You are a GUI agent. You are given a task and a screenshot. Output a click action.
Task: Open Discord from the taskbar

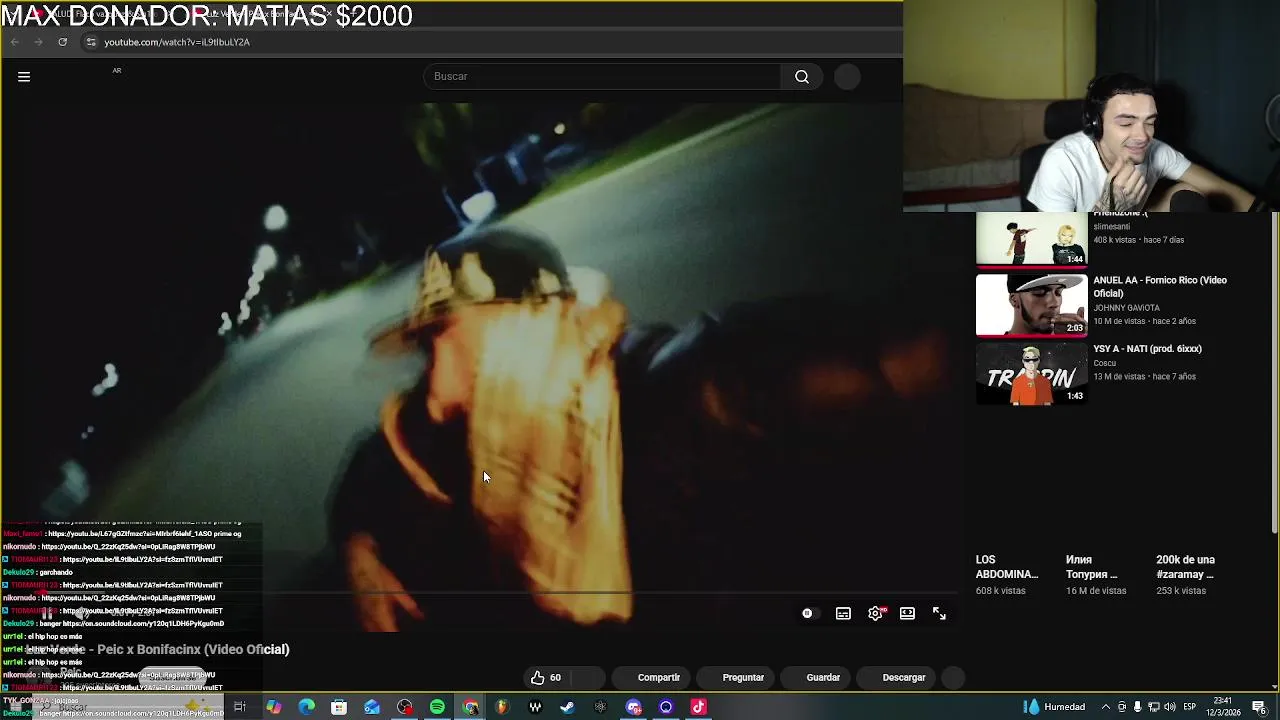[633, 707]
